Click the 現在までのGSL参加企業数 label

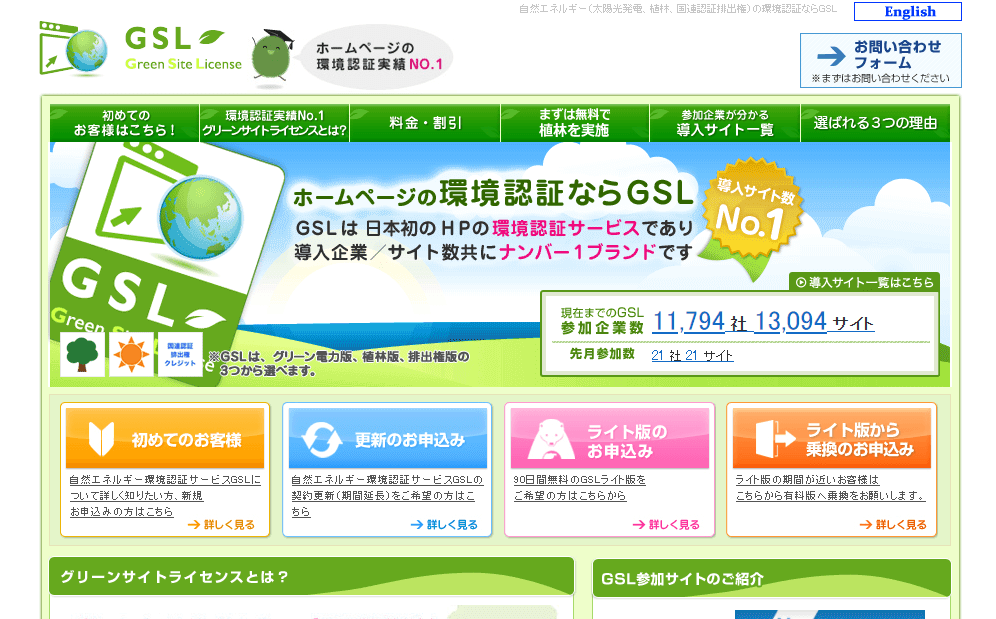602,320
